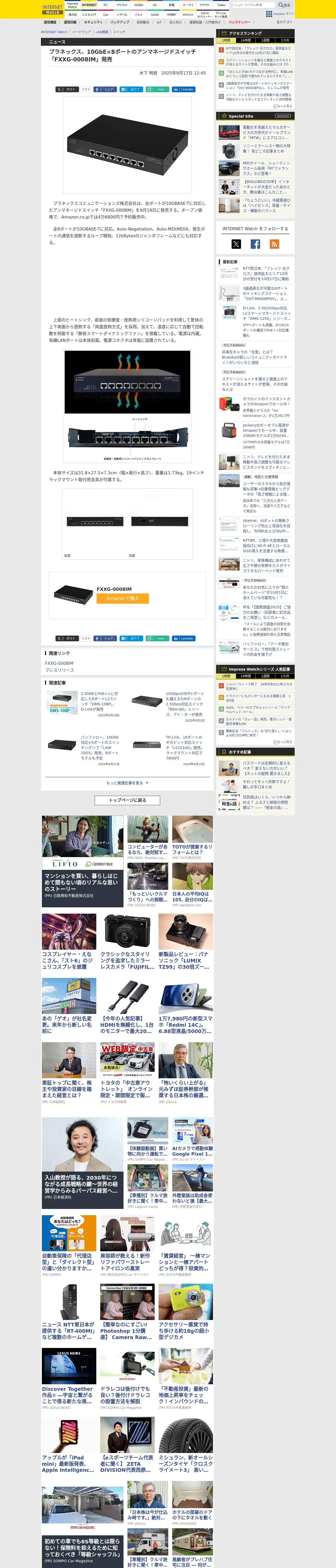The image size is (336, 1568).
Task: Click もっと見る under Impress Watch人気記事
Action: [283, 742]
